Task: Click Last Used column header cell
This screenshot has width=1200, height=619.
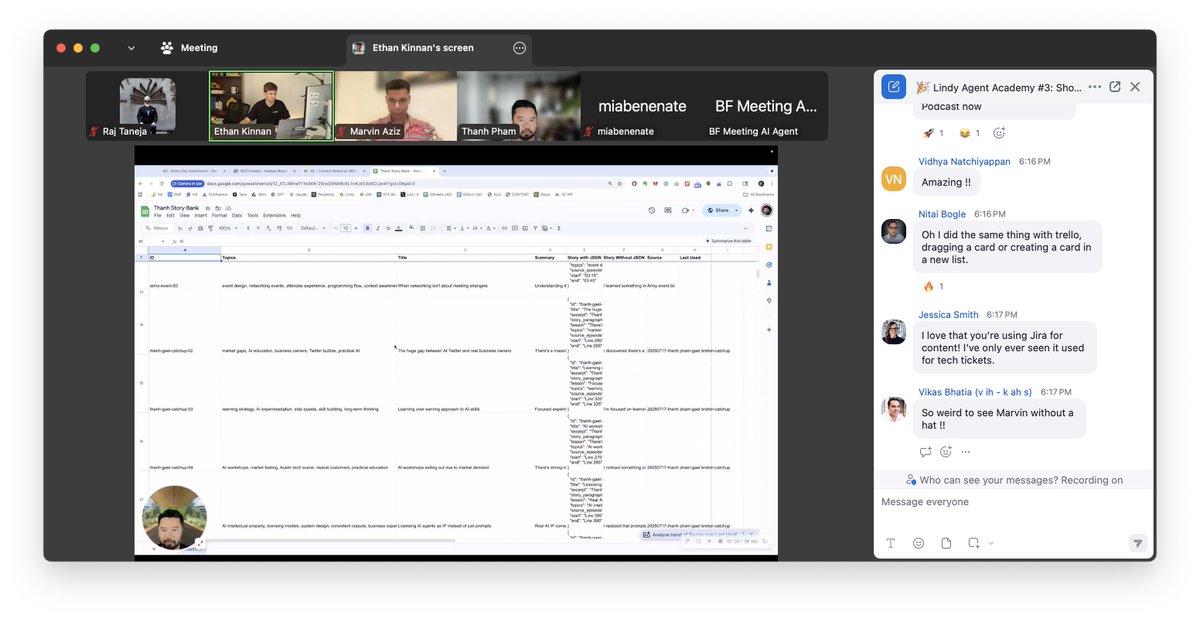Action: pyautogui.click(x=695, y=257)
